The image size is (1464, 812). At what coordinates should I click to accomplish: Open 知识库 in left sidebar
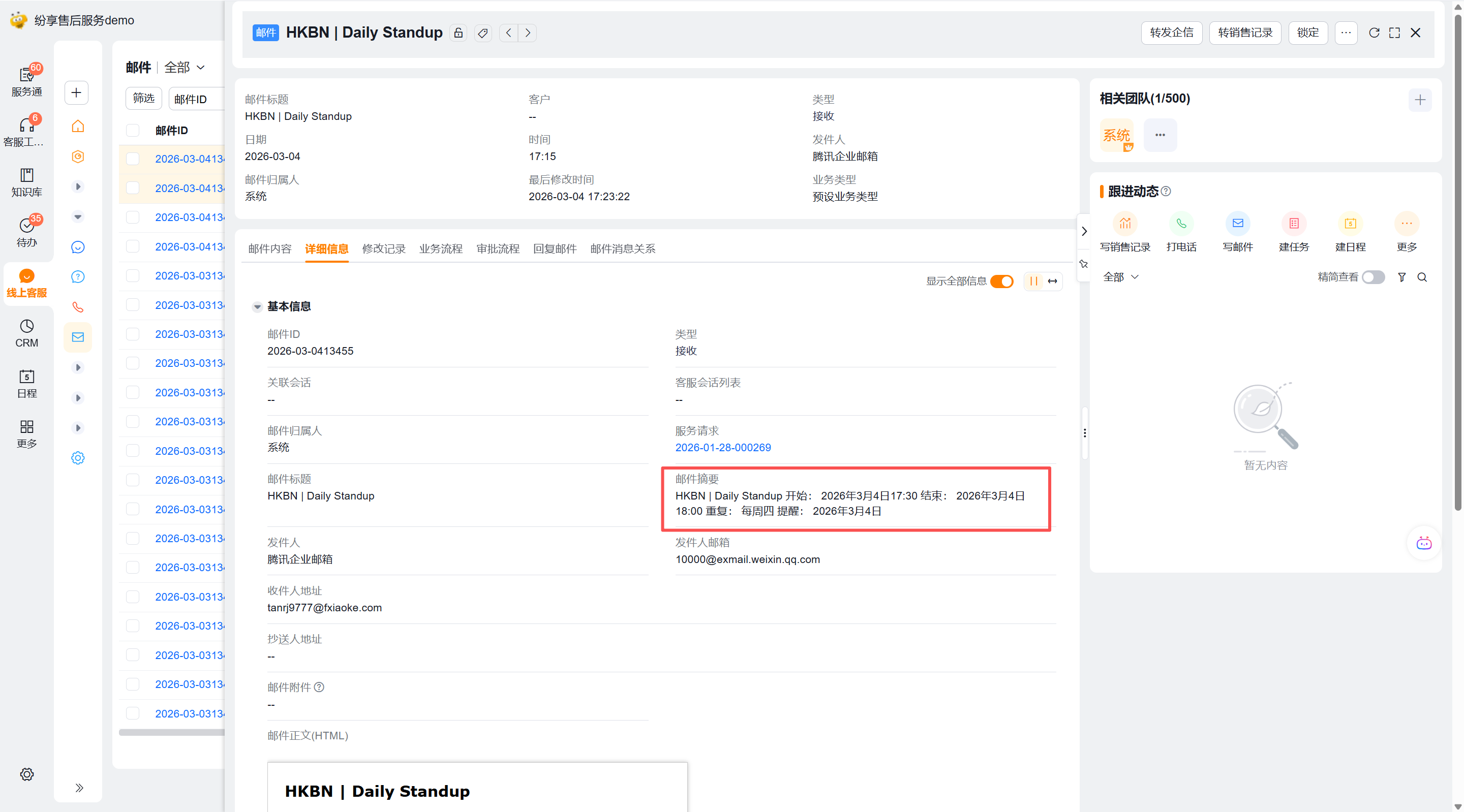(27, 182)
